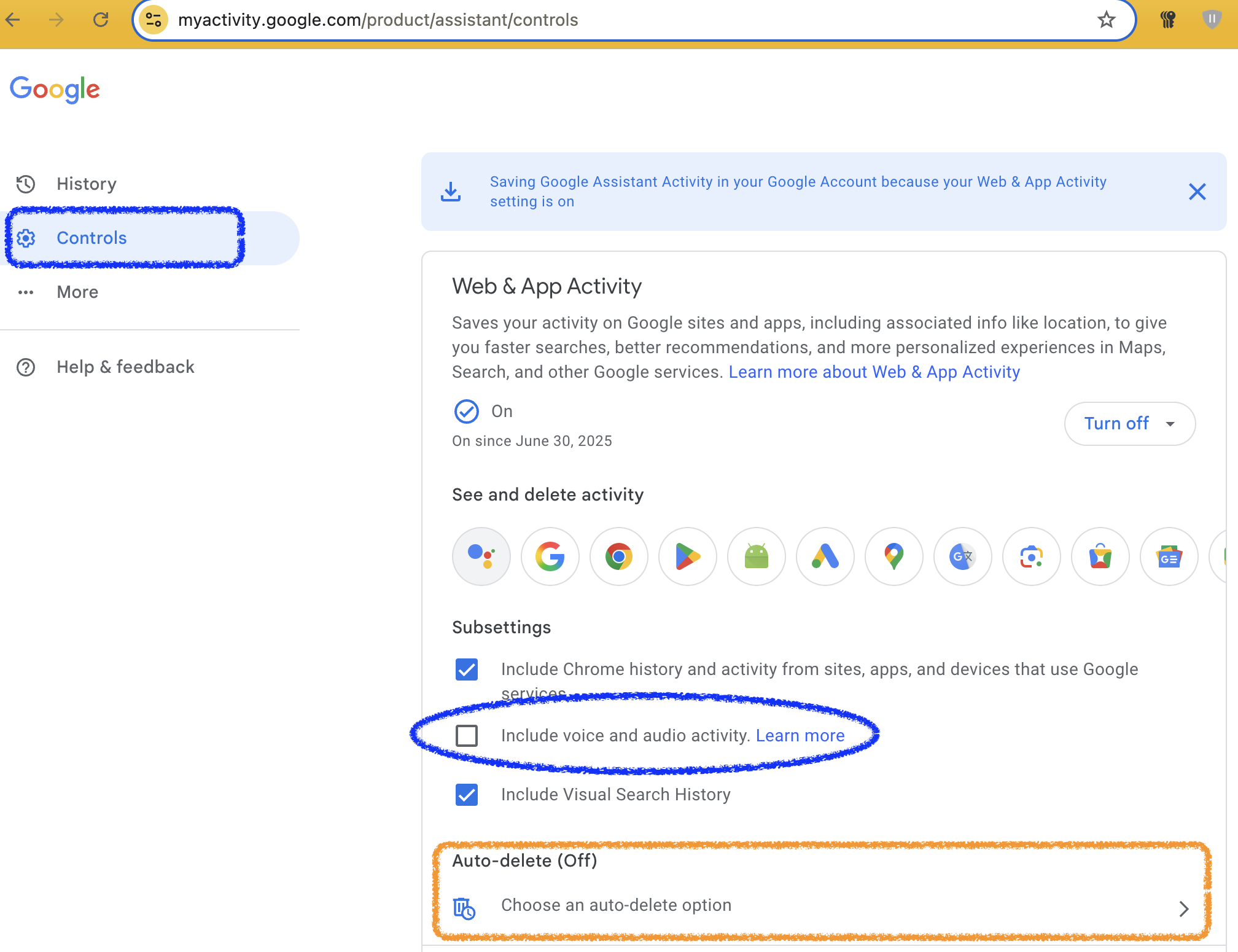The width and height of the screenshot is (1238, 952).
Task: Click the On status checkmark
Action: coord(467,412)
